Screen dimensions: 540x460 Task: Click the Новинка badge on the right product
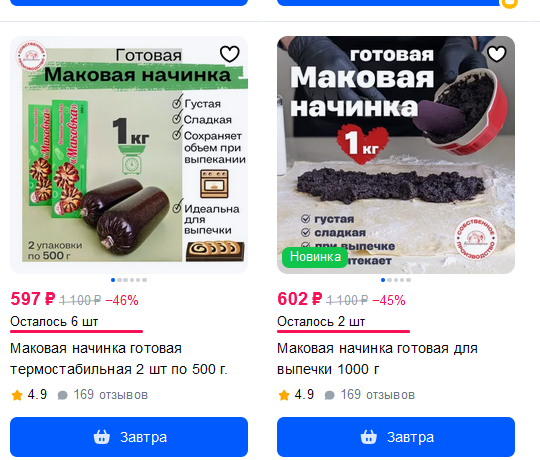tap(315, 257)
